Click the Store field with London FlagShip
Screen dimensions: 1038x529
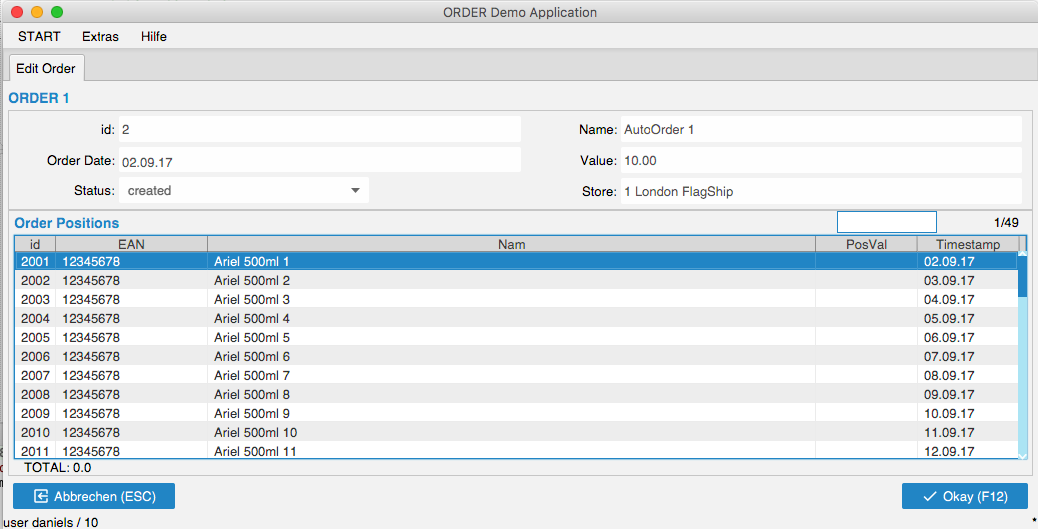click(x=820, y=192)
